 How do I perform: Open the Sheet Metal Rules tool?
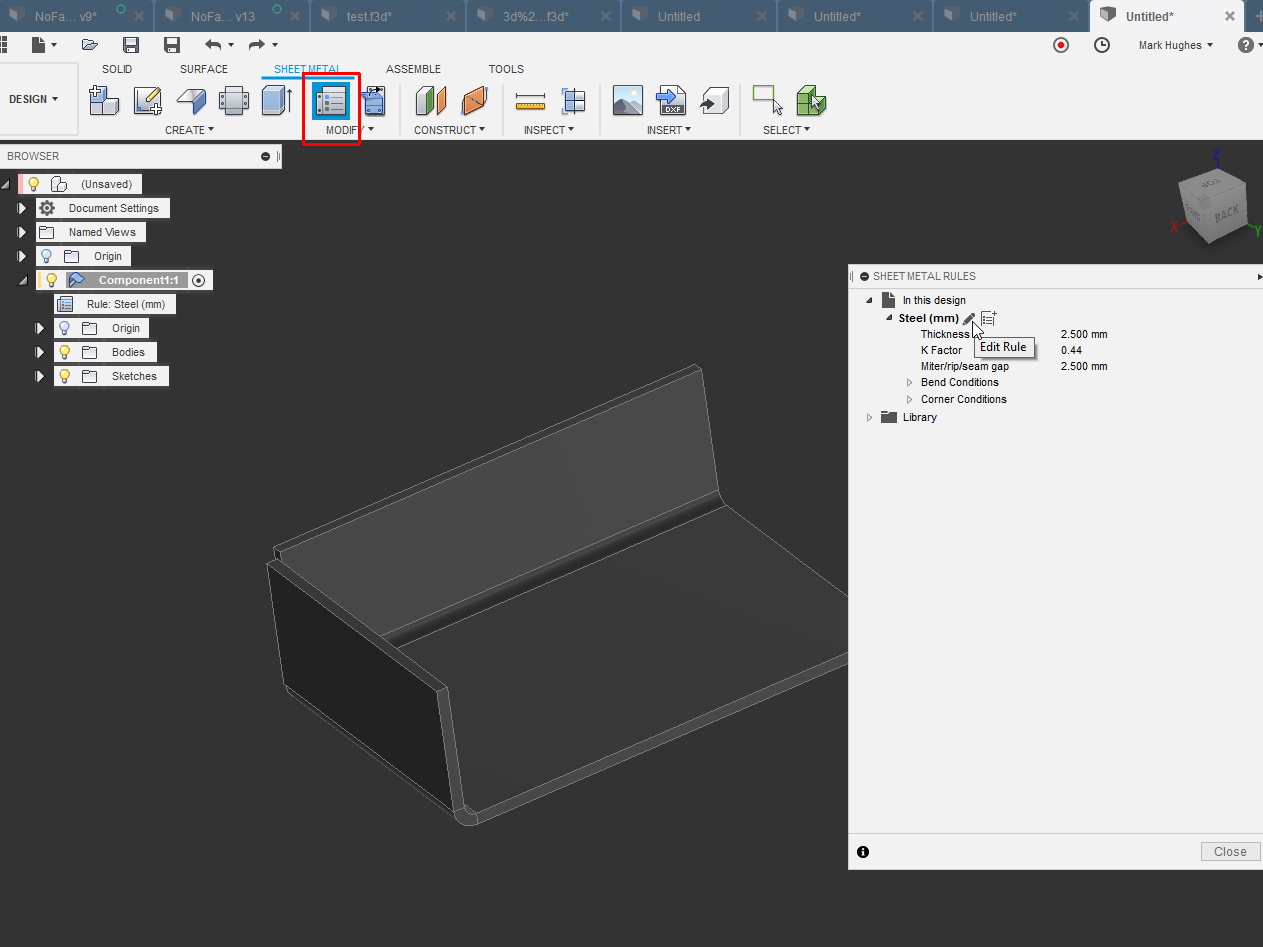330,101
